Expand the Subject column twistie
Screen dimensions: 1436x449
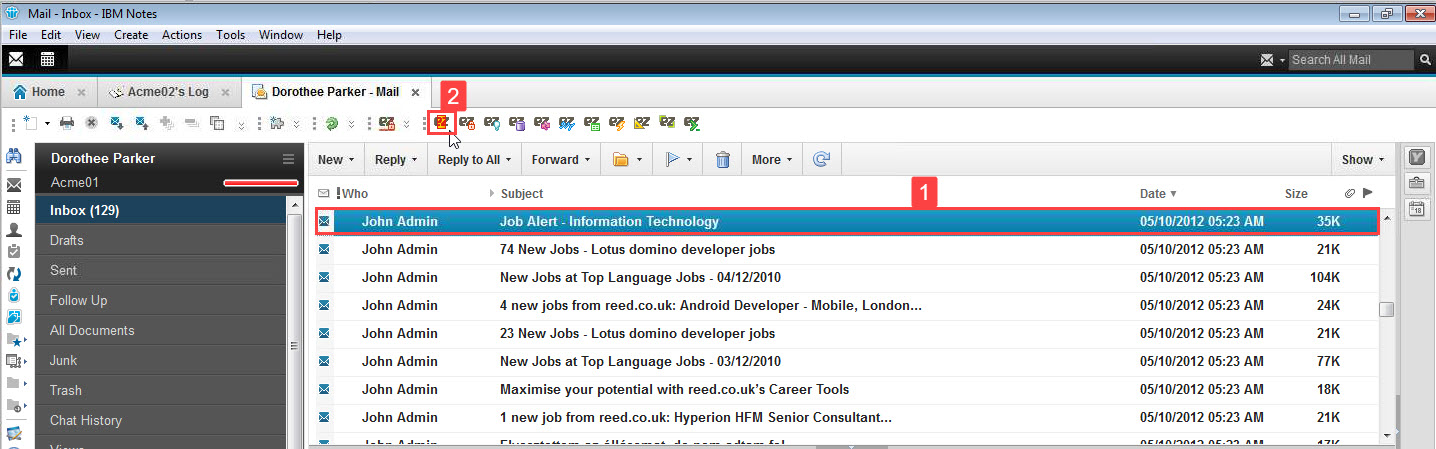[491, 193]
